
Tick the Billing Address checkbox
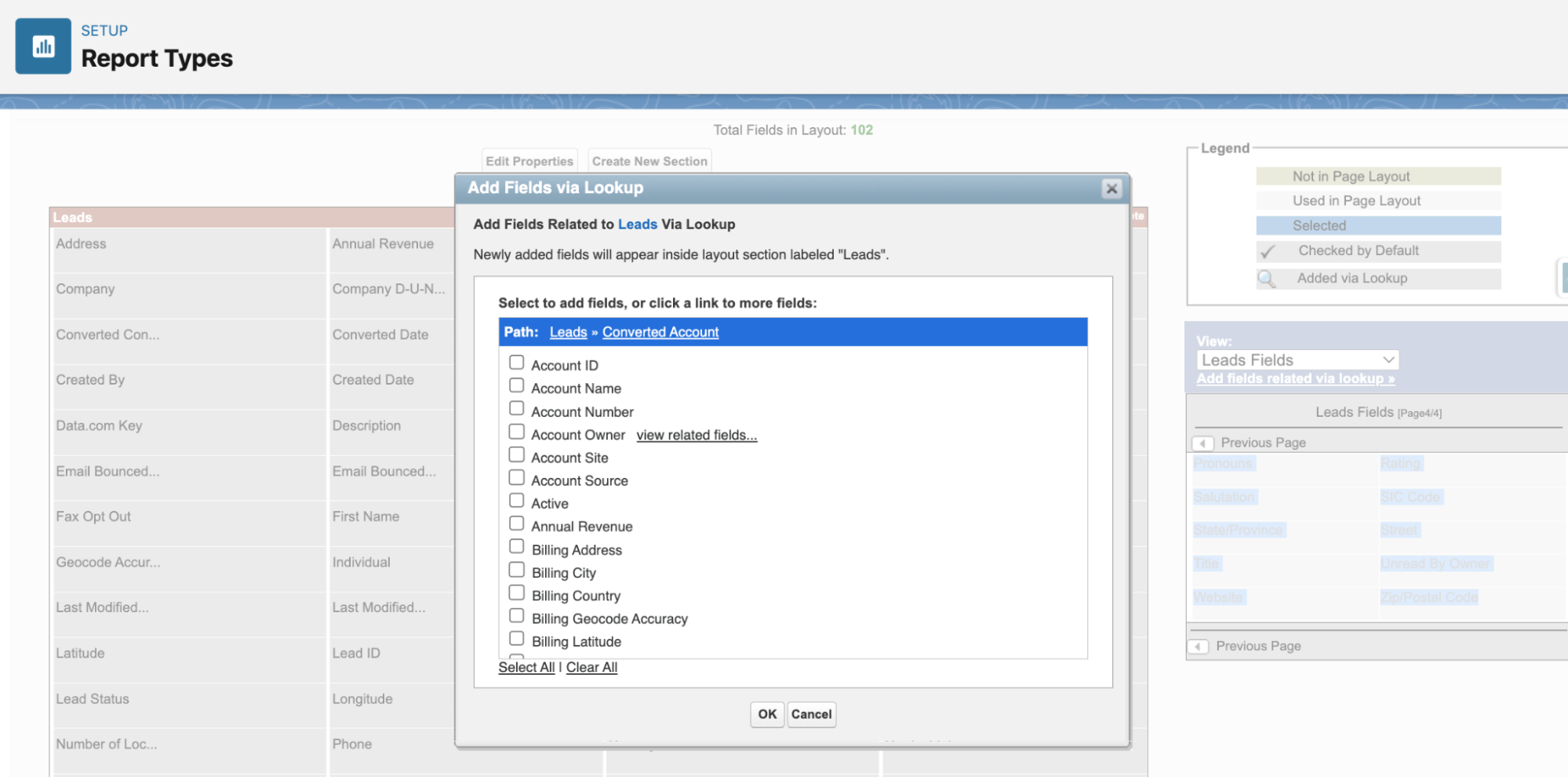coord(516,546)
